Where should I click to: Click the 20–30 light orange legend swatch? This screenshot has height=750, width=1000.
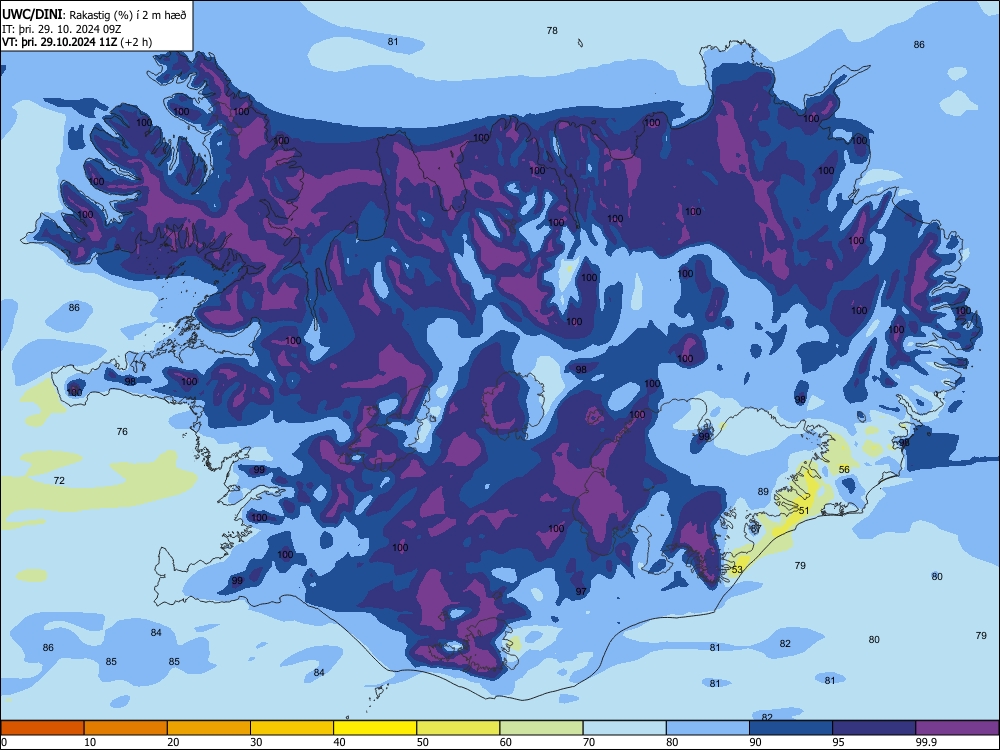pyautogui.click(x=209, y=728)
